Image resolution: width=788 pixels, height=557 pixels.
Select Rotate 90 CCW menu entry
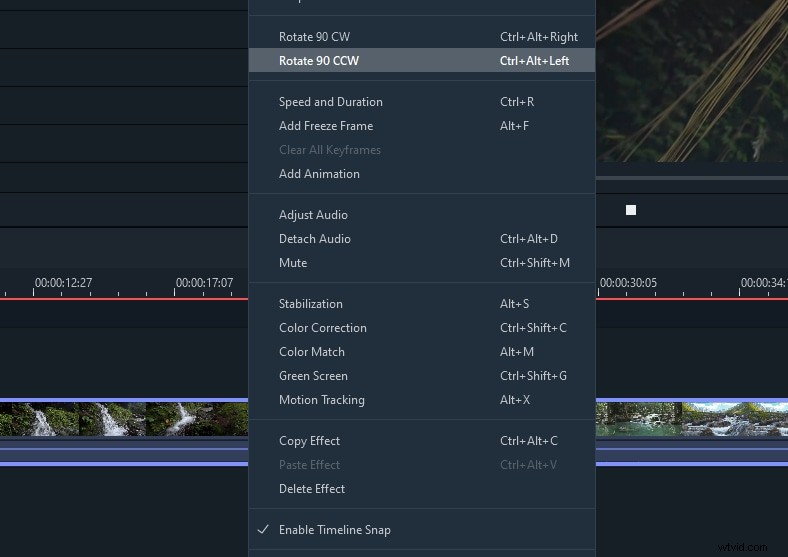(x=318, y=61)
